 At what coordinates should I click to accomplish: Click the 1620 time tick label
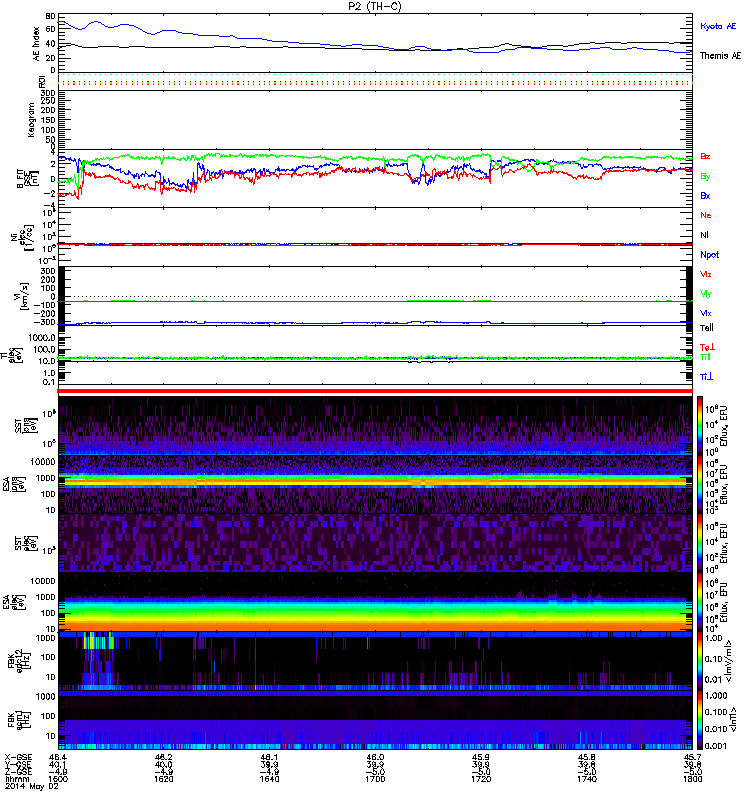click(x=164, y=779)
